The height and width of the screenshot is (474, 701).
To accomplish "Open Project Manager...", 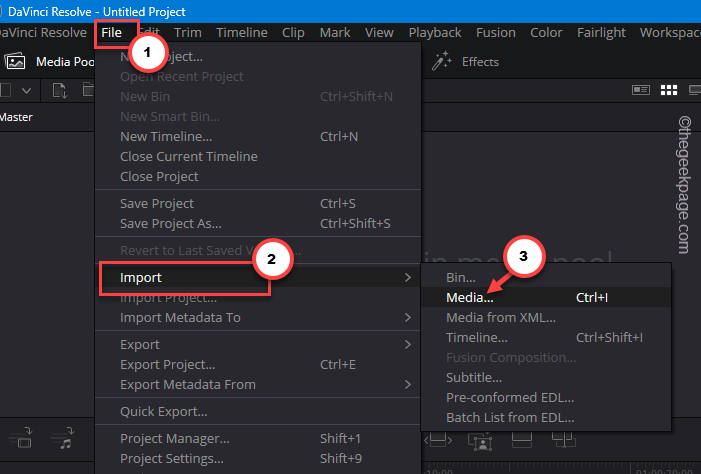I will click(258, 439).
